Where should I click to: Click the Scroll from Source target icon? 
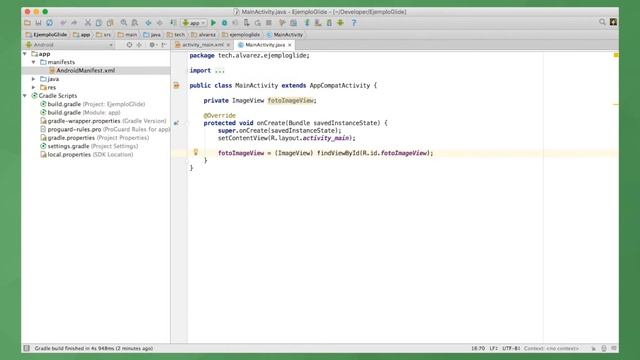pyautogui.click(x=129, y=45)
